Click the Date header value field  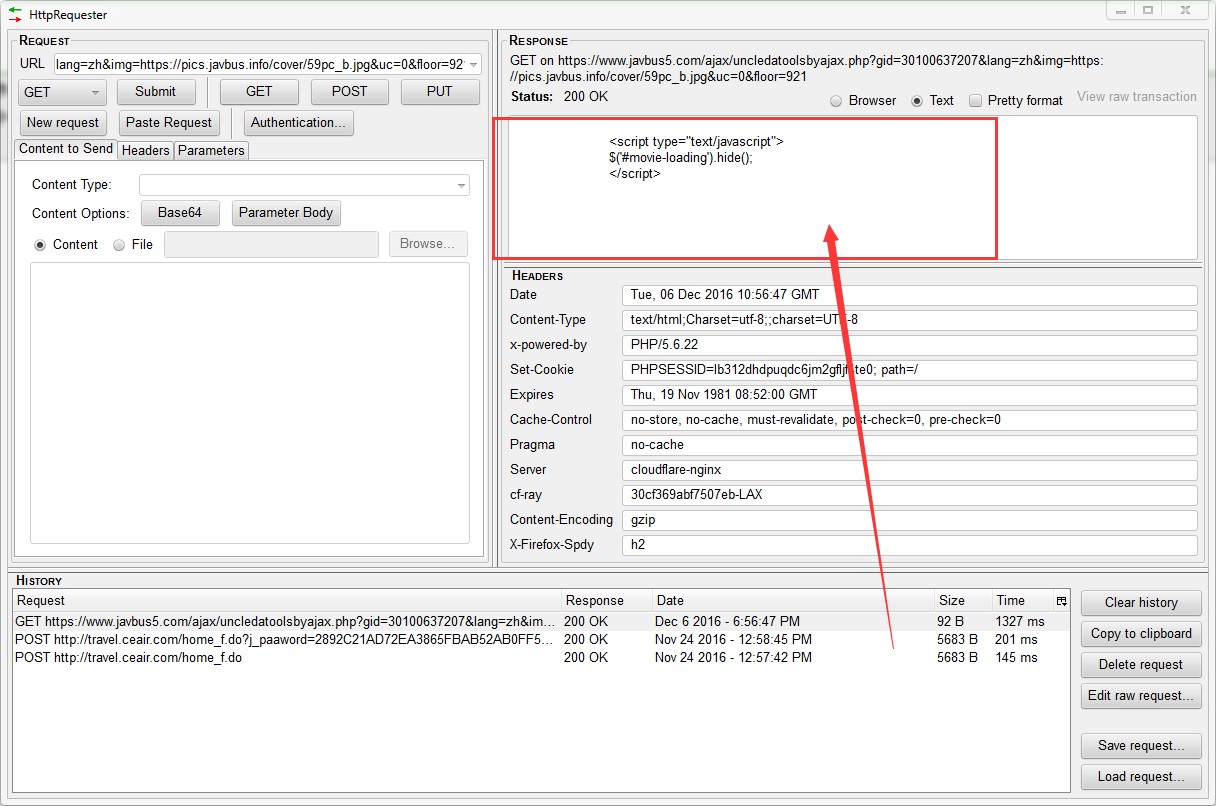(909, 295)
